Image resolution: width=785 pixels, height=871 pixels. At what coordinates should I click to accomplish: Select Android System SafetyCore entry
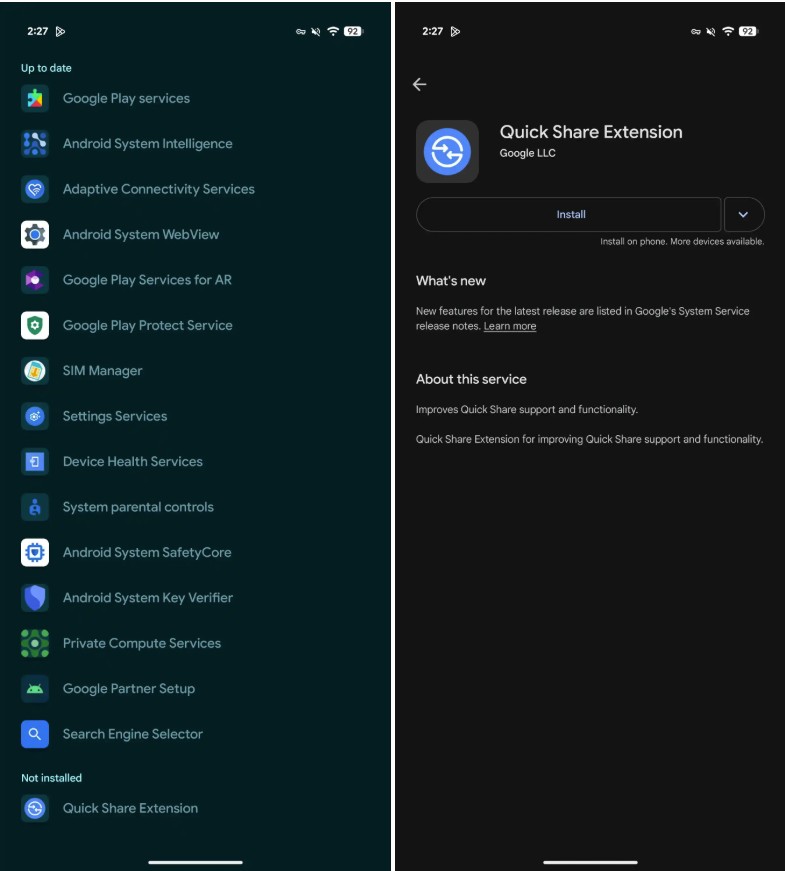[x=196, y=553]
